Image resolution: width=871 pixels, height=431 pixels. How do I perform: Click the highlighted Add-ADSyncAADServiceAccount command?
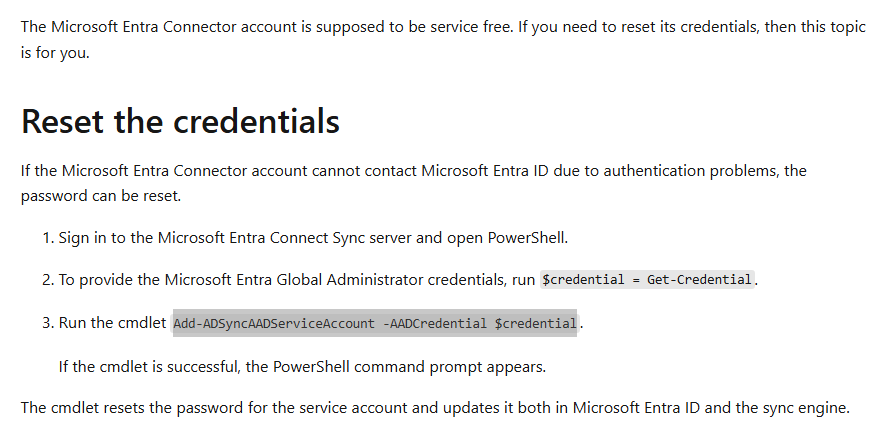pos(374,323)
